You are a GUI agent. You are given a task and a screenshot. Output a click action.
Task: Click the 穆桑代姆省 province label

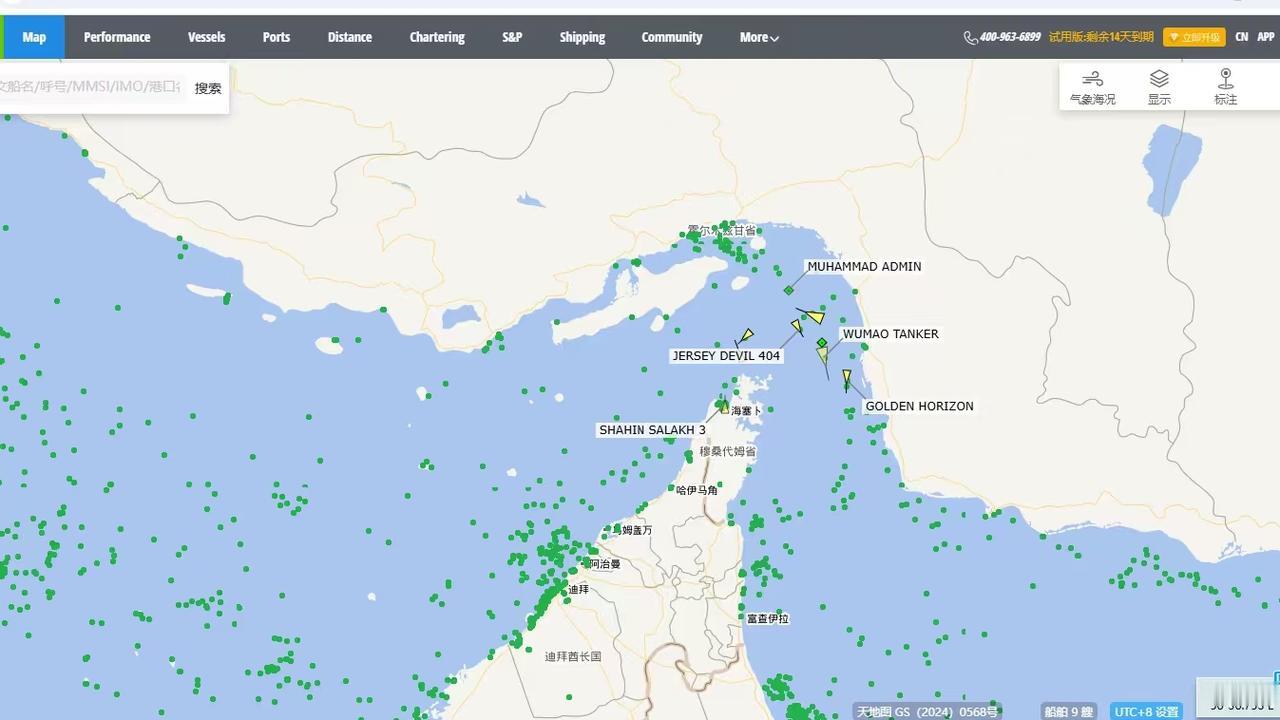[727, 451]
